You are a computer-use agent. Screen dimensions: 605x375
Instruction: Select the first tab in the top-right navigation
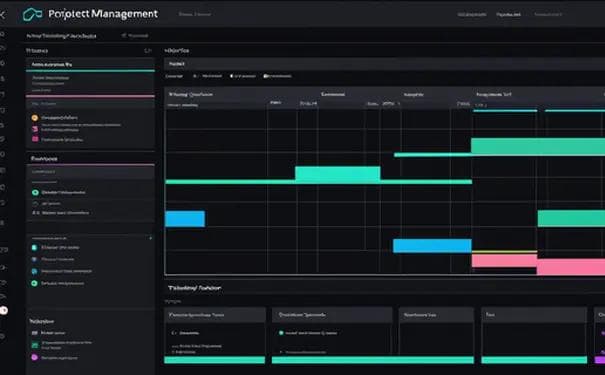[472, 14]
